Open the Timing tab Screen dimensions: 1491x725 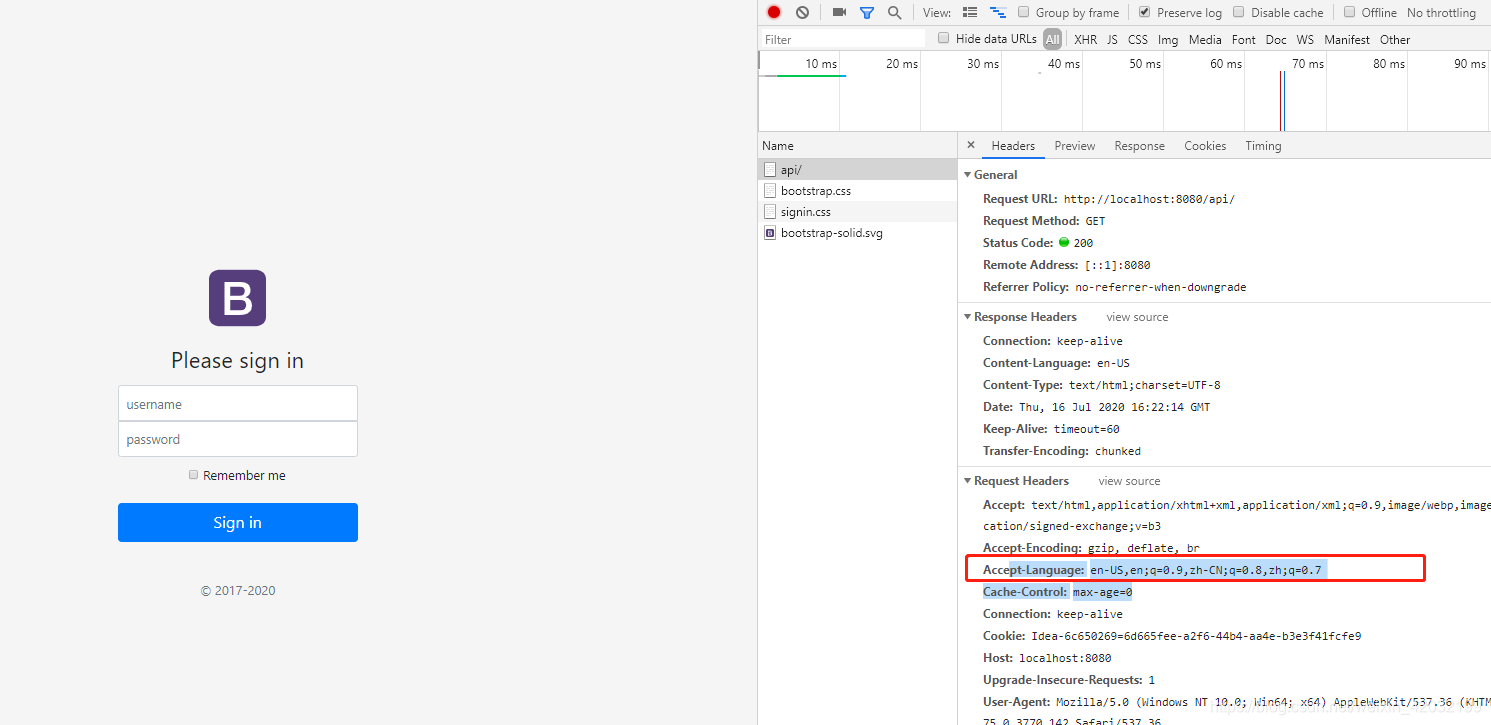click(x=1263, y=146)
